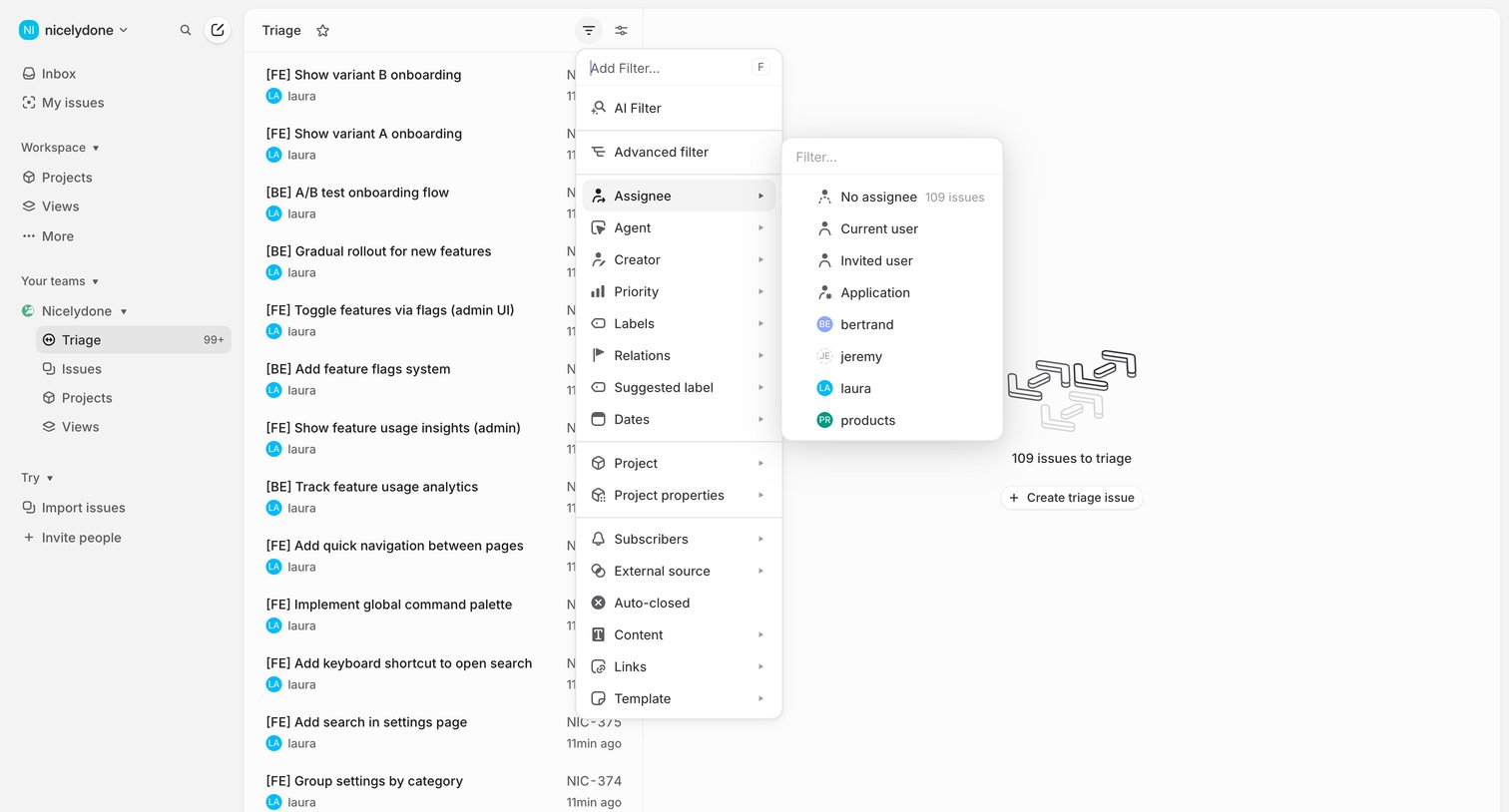The height and width of the screenshot is (812, 1509).
Task: Expand the Agent filter submenu arrow
Action: coord(760,227)
